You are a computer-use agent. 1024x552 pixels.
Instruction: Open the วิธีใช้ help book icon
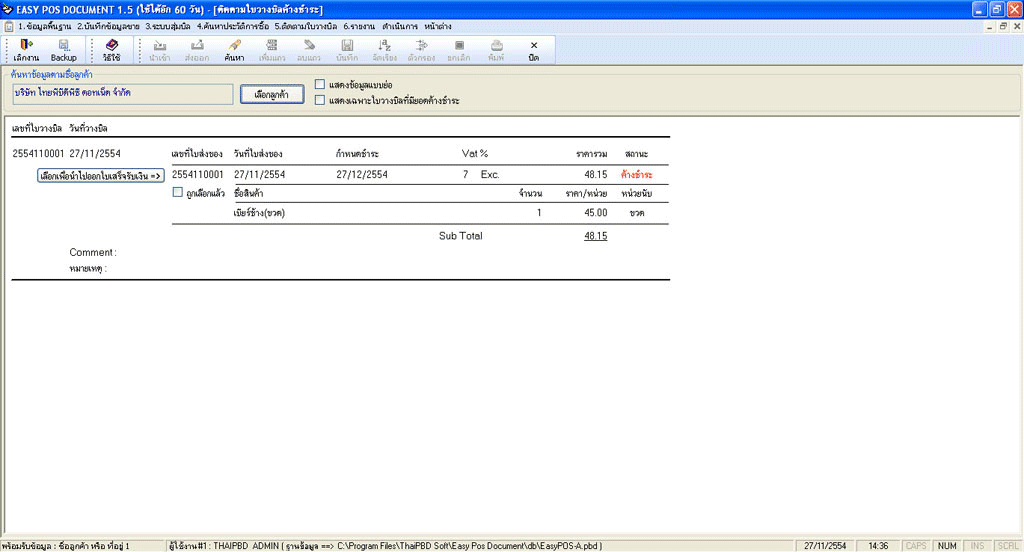tap(111, 50)
